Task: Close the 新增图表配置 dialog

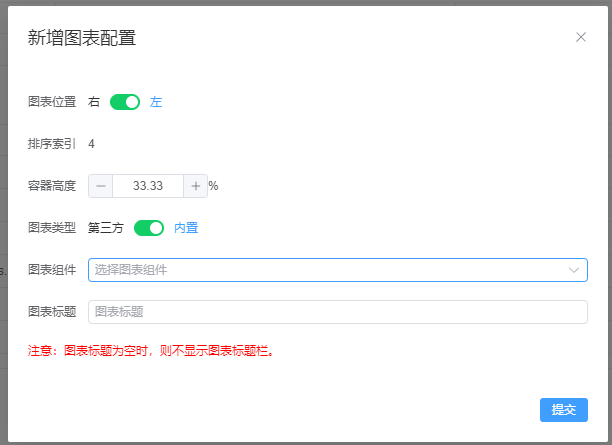Action: coord(581,37)
